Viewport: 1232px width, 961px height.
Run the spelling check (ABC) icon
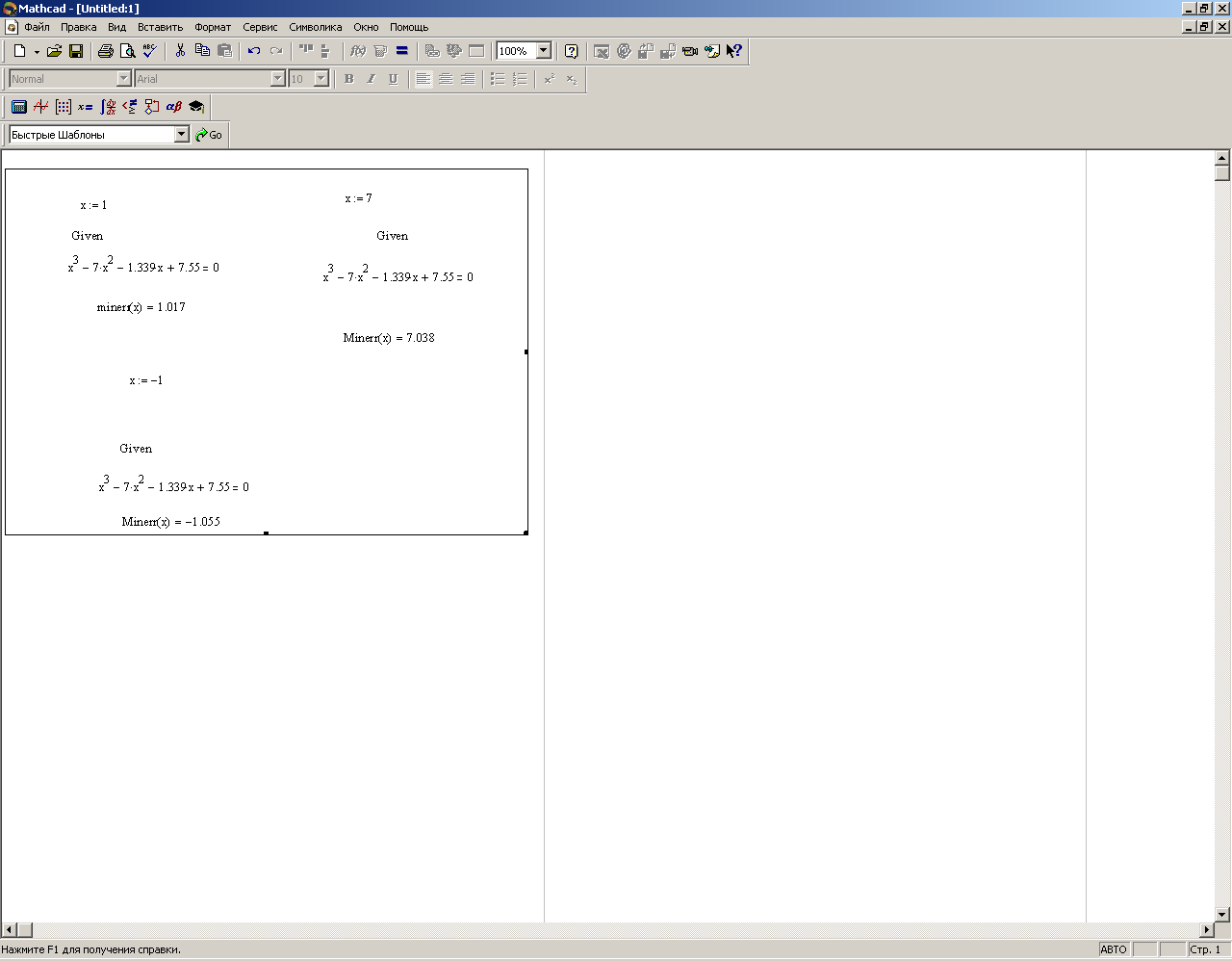pyautogui.click(x=149, y=51)
